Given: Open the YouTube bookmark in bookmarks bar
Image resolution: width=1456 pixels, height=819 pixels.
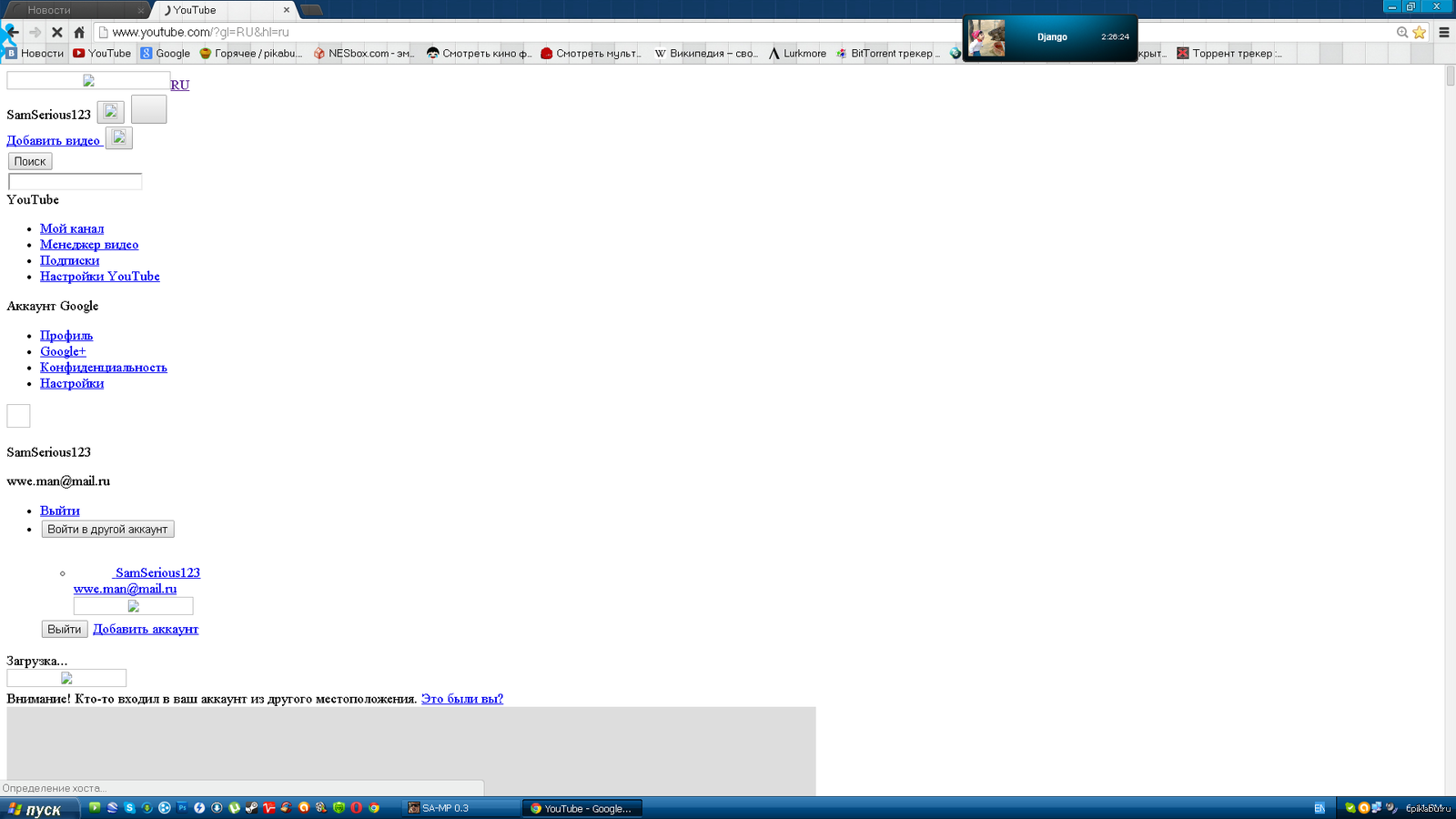Looking at the screenshot, I should [102, 54].
